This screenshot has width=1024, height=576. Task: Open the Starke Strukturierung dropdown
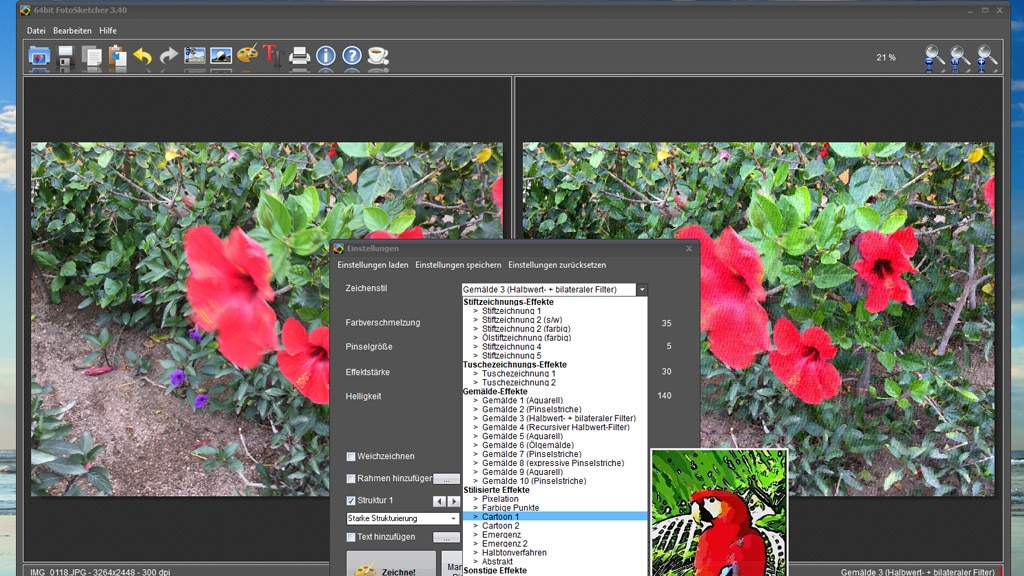(x=455, y=517)
